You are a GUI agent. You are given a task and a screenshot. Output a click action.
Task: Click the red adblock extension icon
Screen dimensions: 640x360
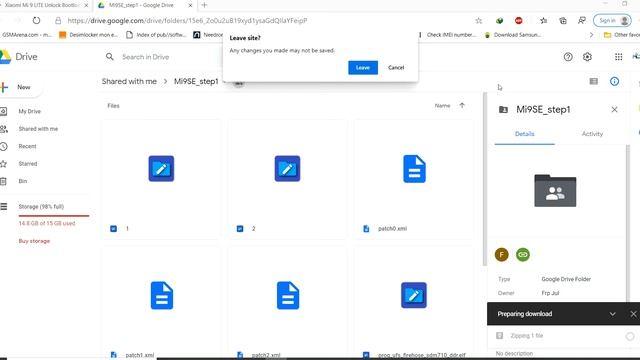[x=518, y=20]
